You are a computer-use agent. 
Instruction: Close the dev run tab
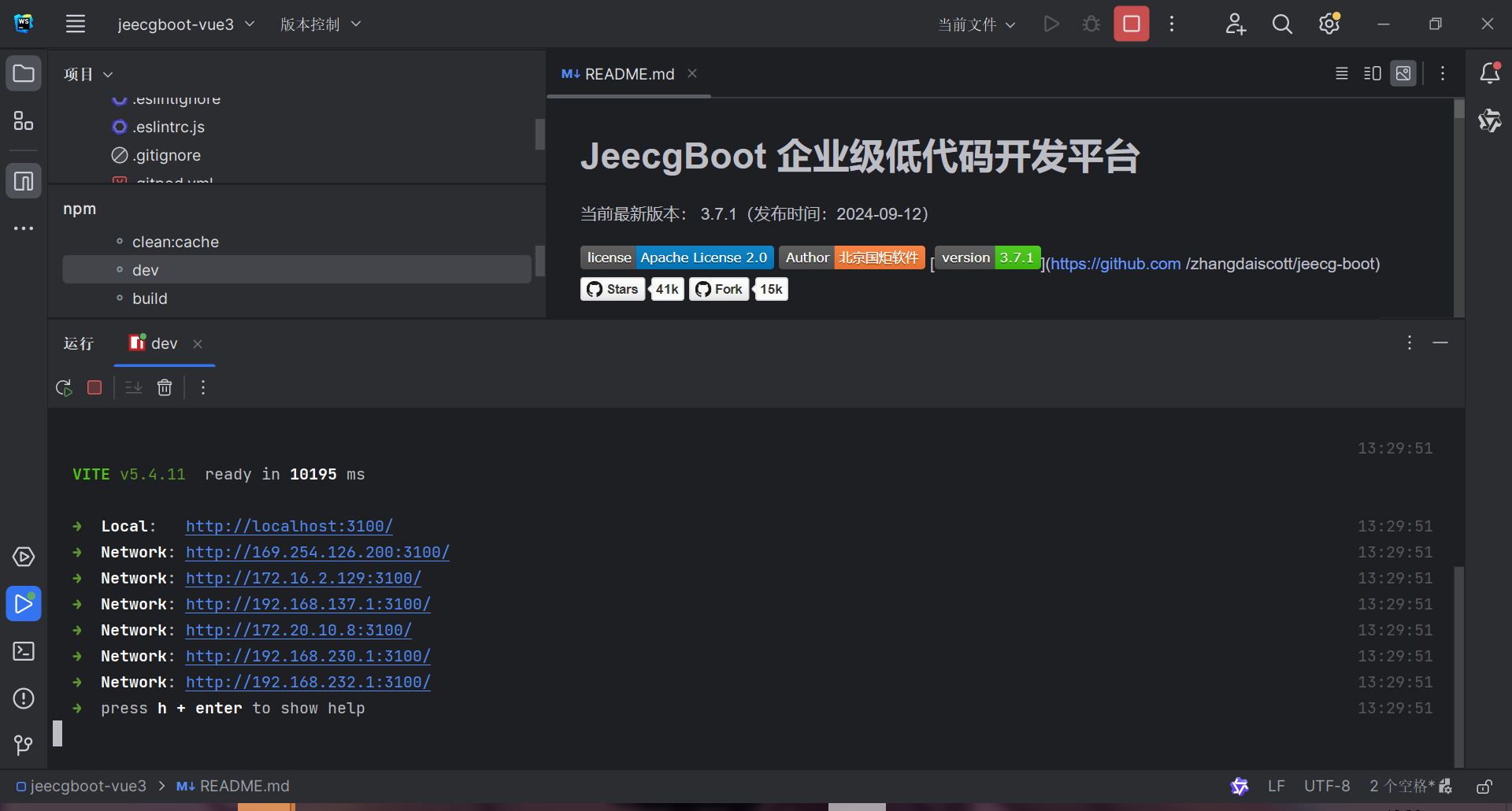point(198,343)
